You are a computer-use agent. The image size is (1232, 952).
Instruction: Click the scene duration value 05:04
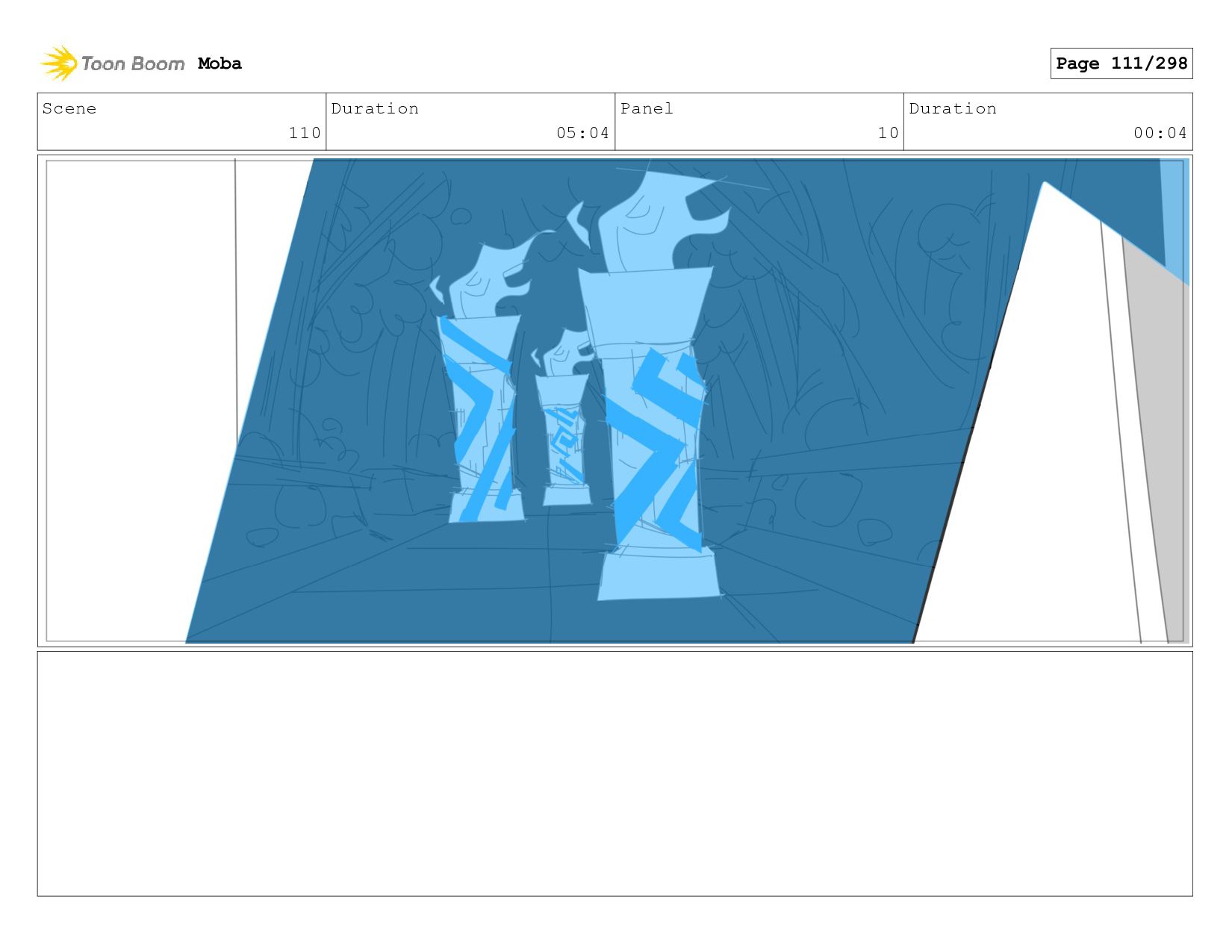(x=582, y=133)
